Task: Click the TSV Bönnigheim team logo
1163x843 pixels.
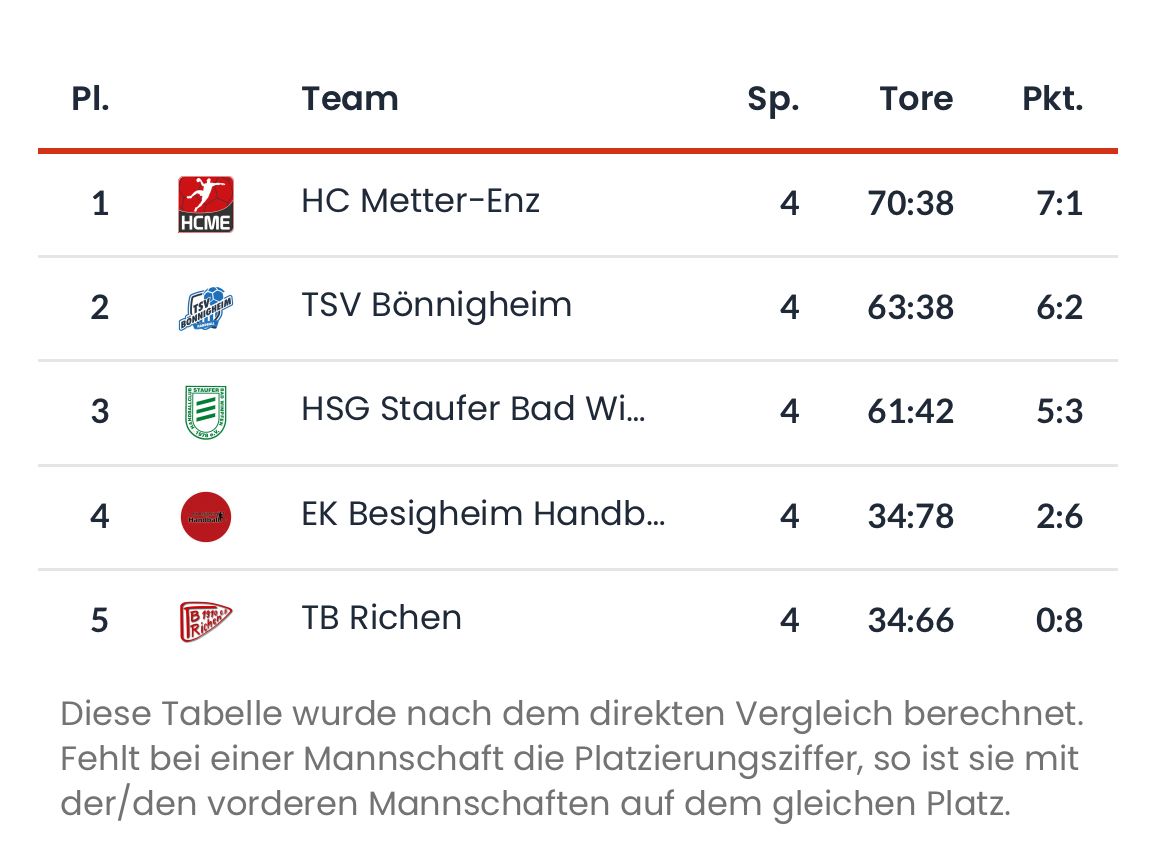Action: point(206,309)
